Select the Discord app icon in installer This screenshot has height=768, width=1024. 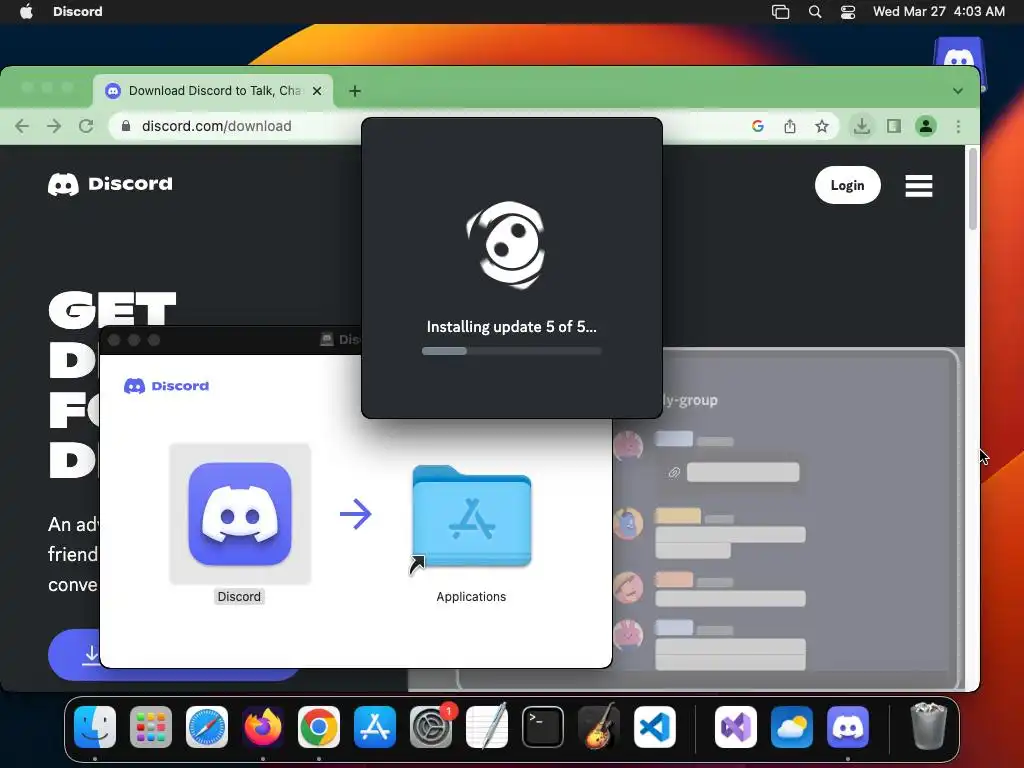[x=240, y=514]
